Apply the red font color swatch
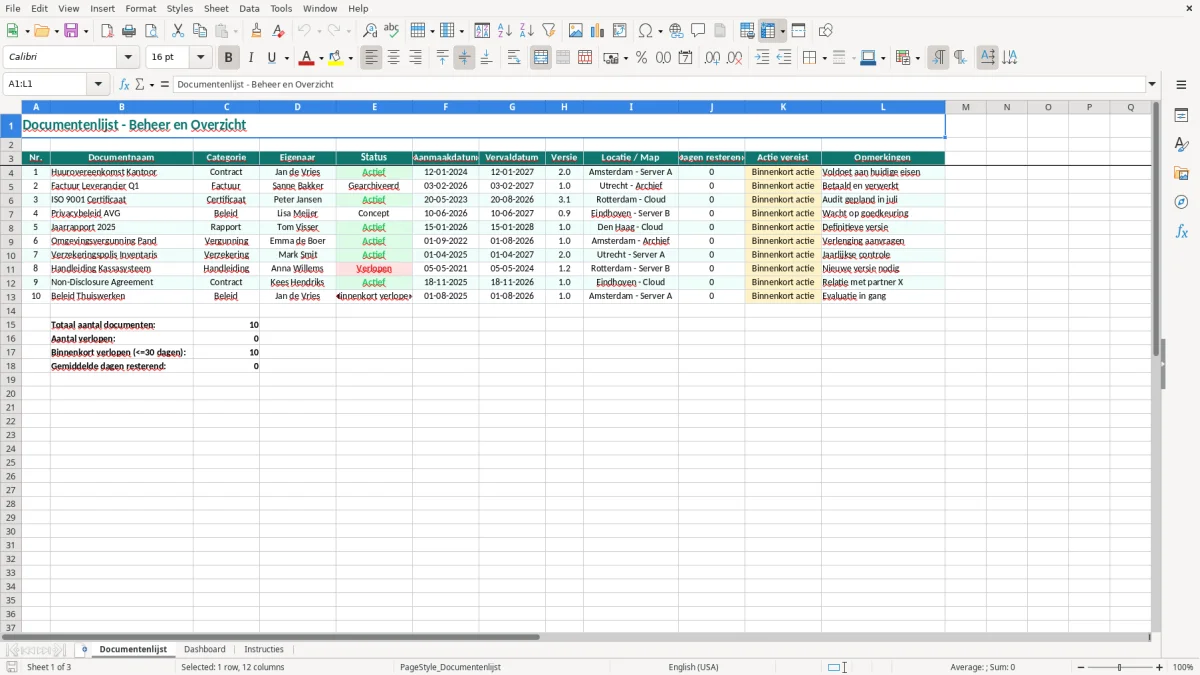This screenshot has width=1200, height=675. [307, 58]
